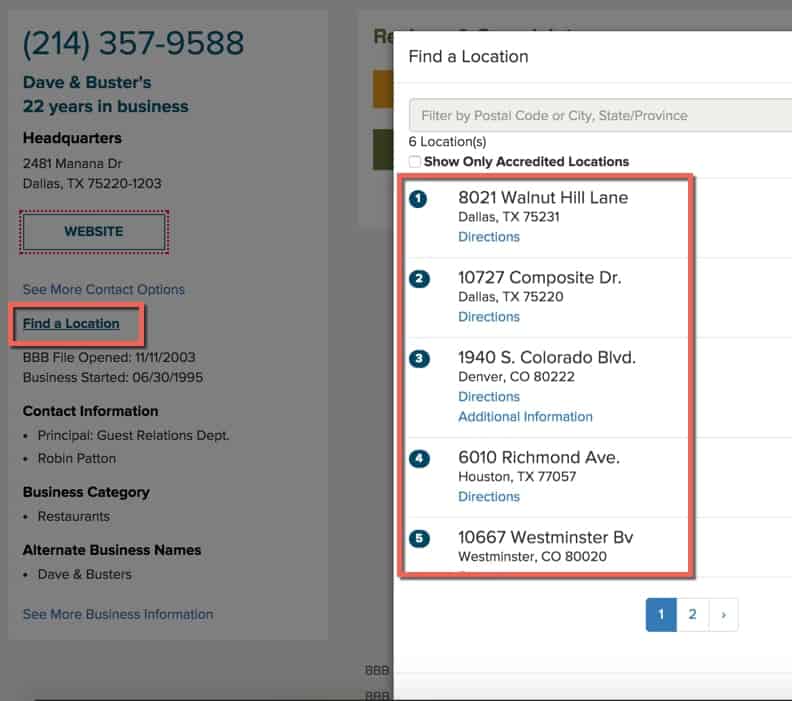Select 8021 Walnut Hill Lane address title
The width and height of the screenshot is (792, 701).
point(543,197)
